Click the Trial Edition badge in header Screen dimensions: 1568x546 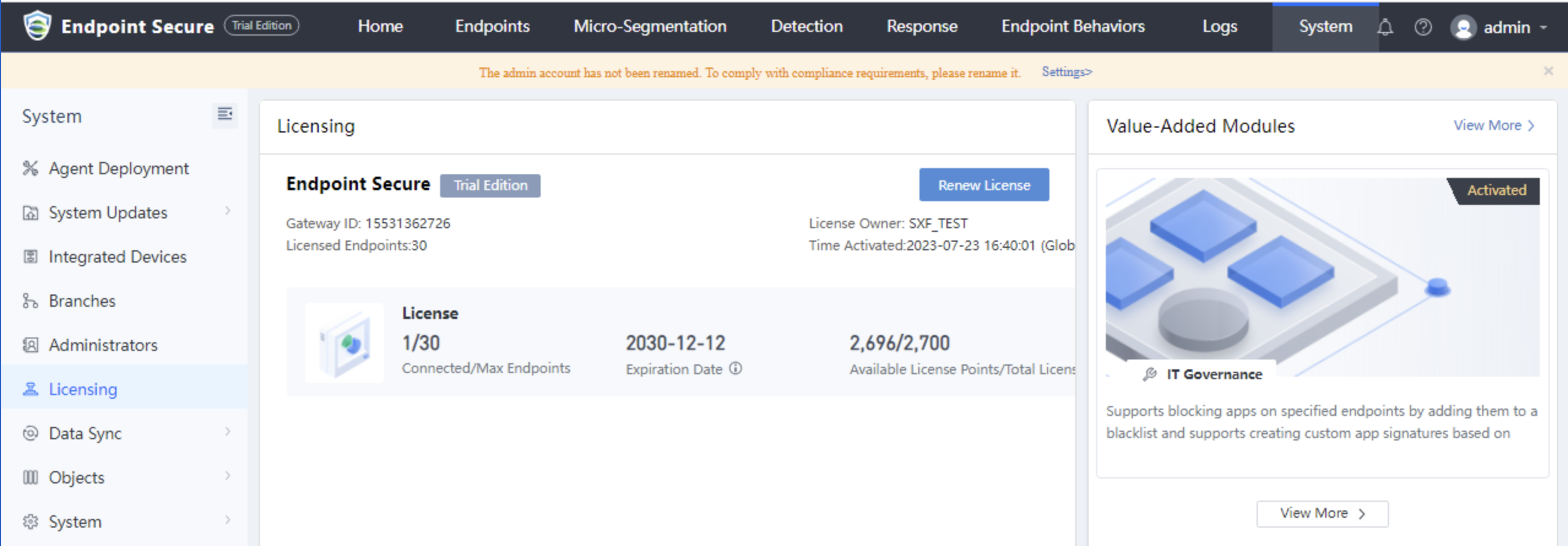pos(262,26)
